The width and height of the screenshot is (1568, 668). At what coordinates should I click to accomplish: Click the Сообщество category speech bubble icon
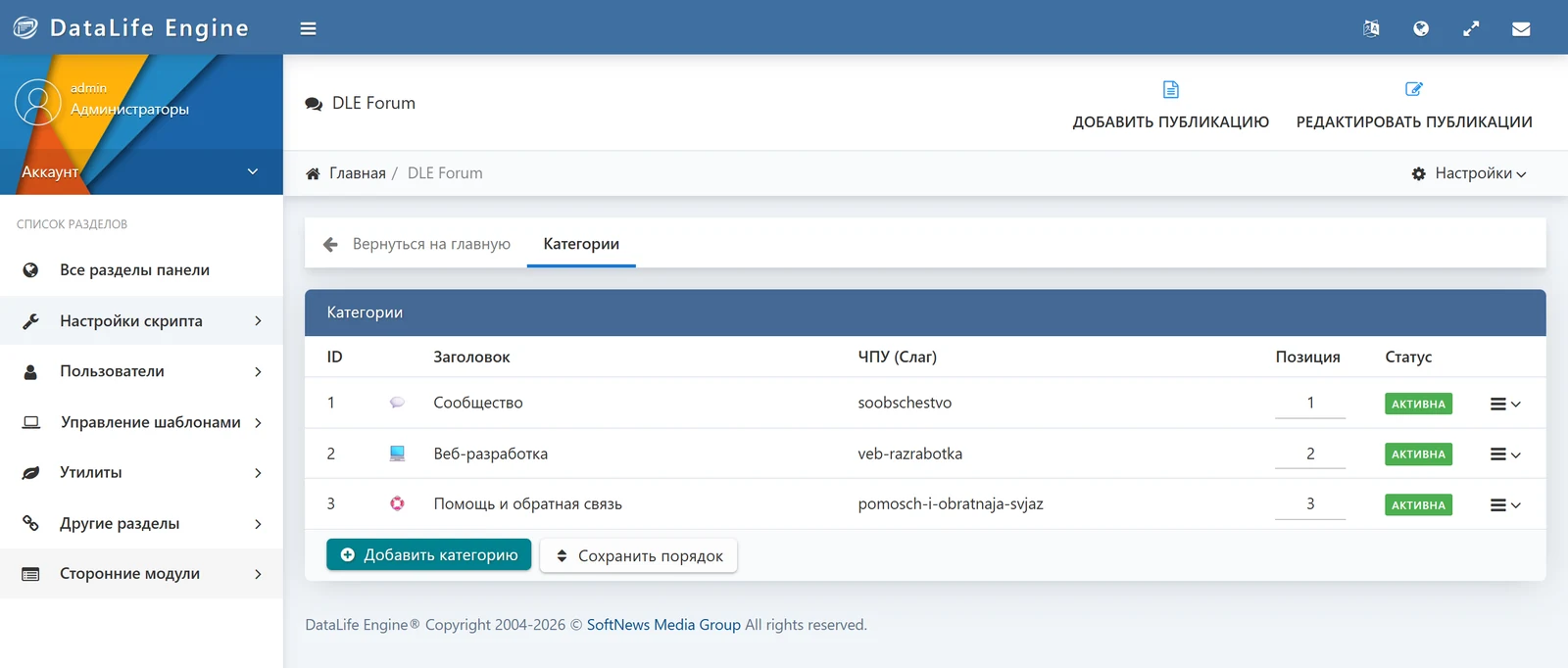tap(397, 403)
